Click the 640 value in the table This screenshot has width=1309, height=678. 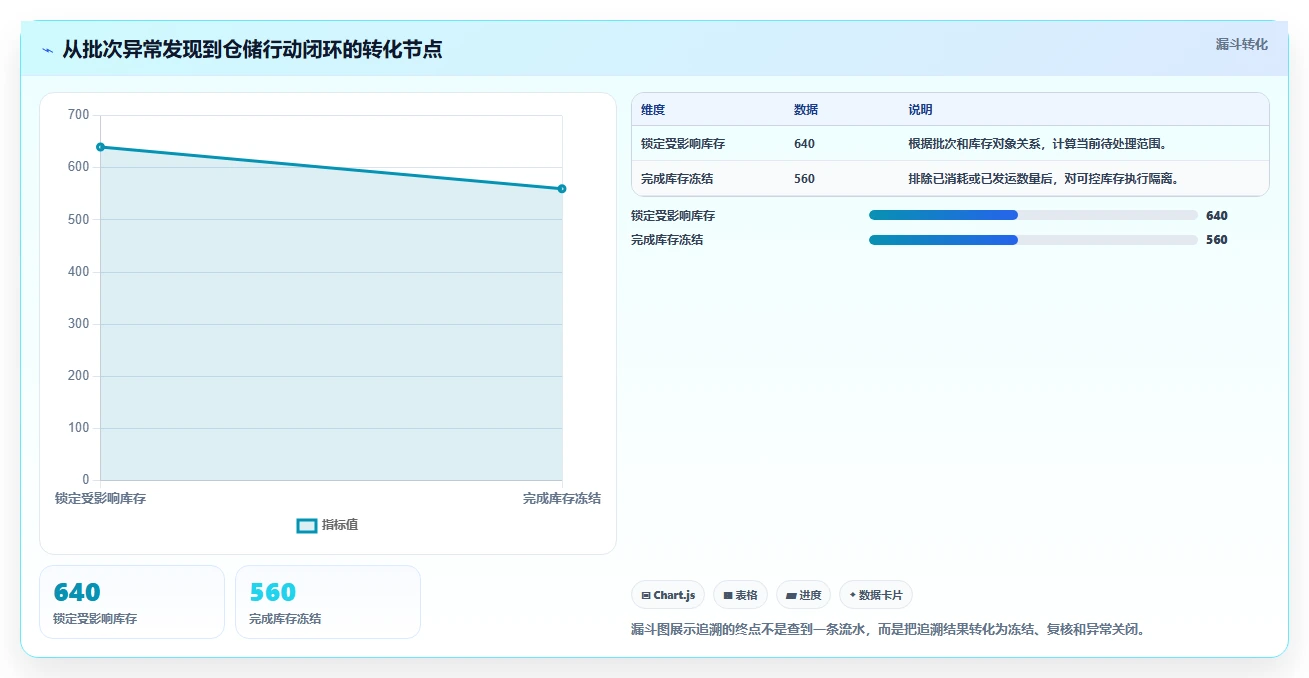804,144
